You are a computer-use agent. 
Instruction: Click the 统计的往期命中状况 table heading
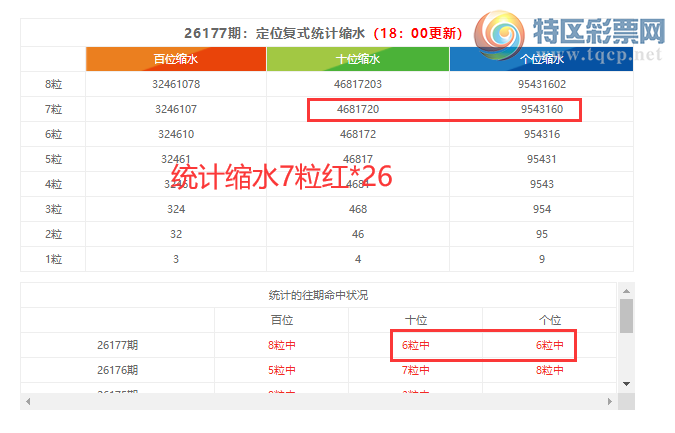318,295
